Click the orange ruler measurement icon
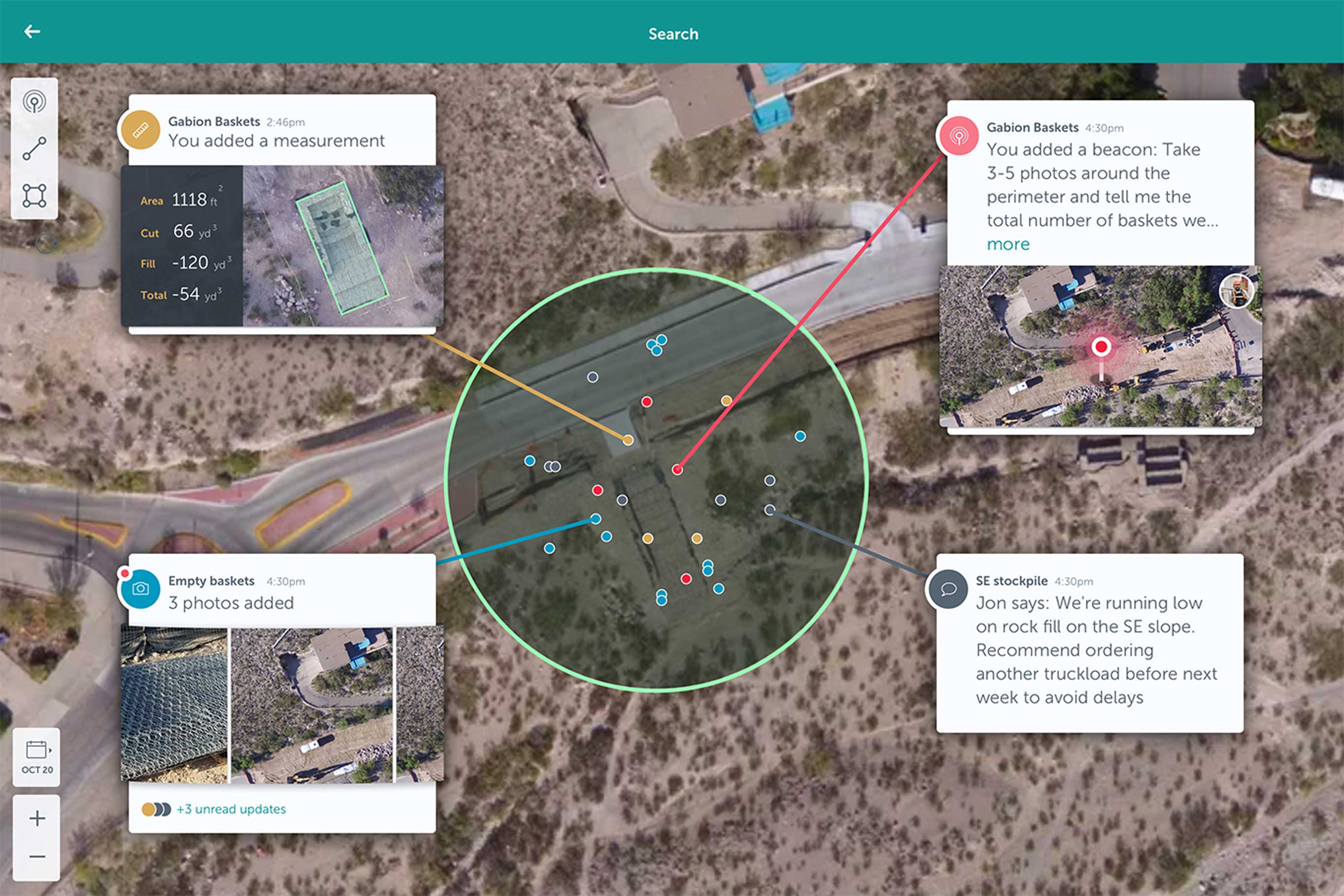The image size is (1344, 896). coord(140,130)
